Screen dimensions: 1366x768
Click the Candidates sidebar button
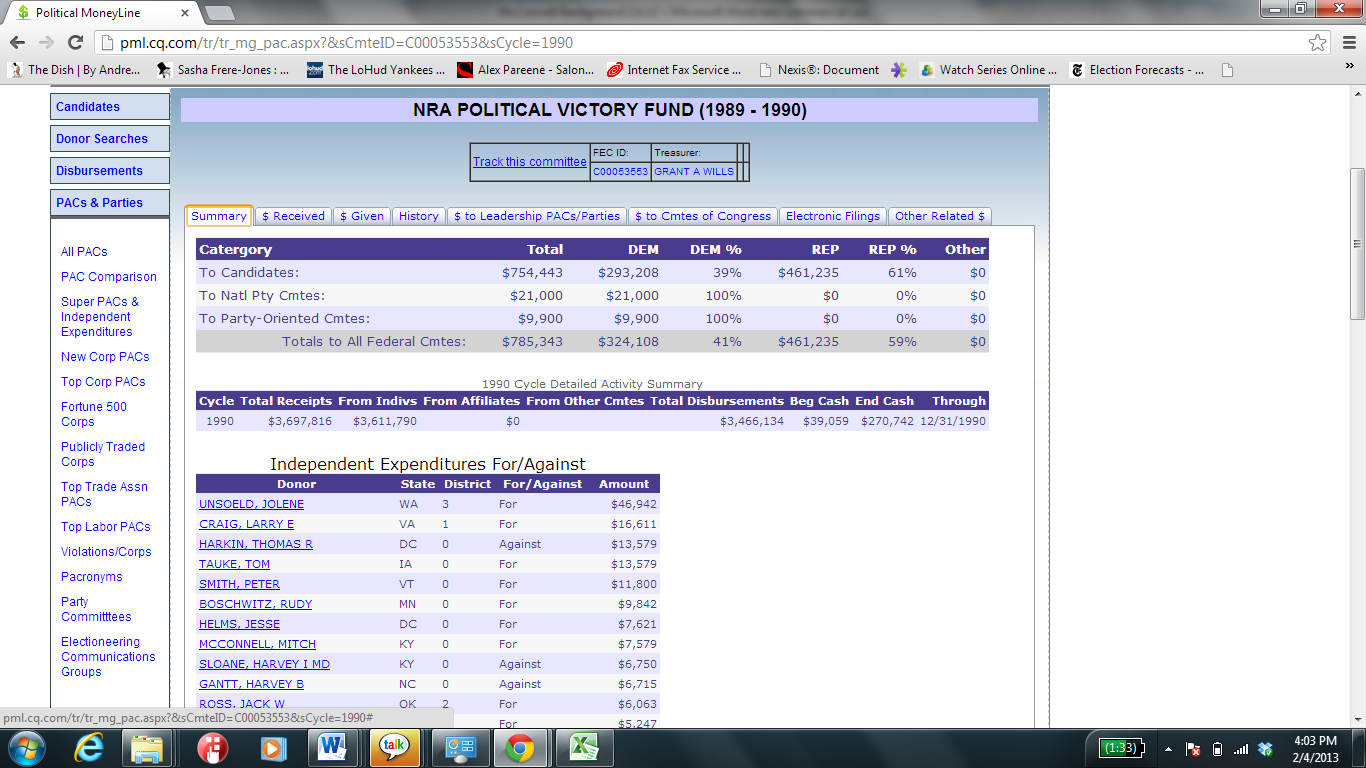[110, 107]
